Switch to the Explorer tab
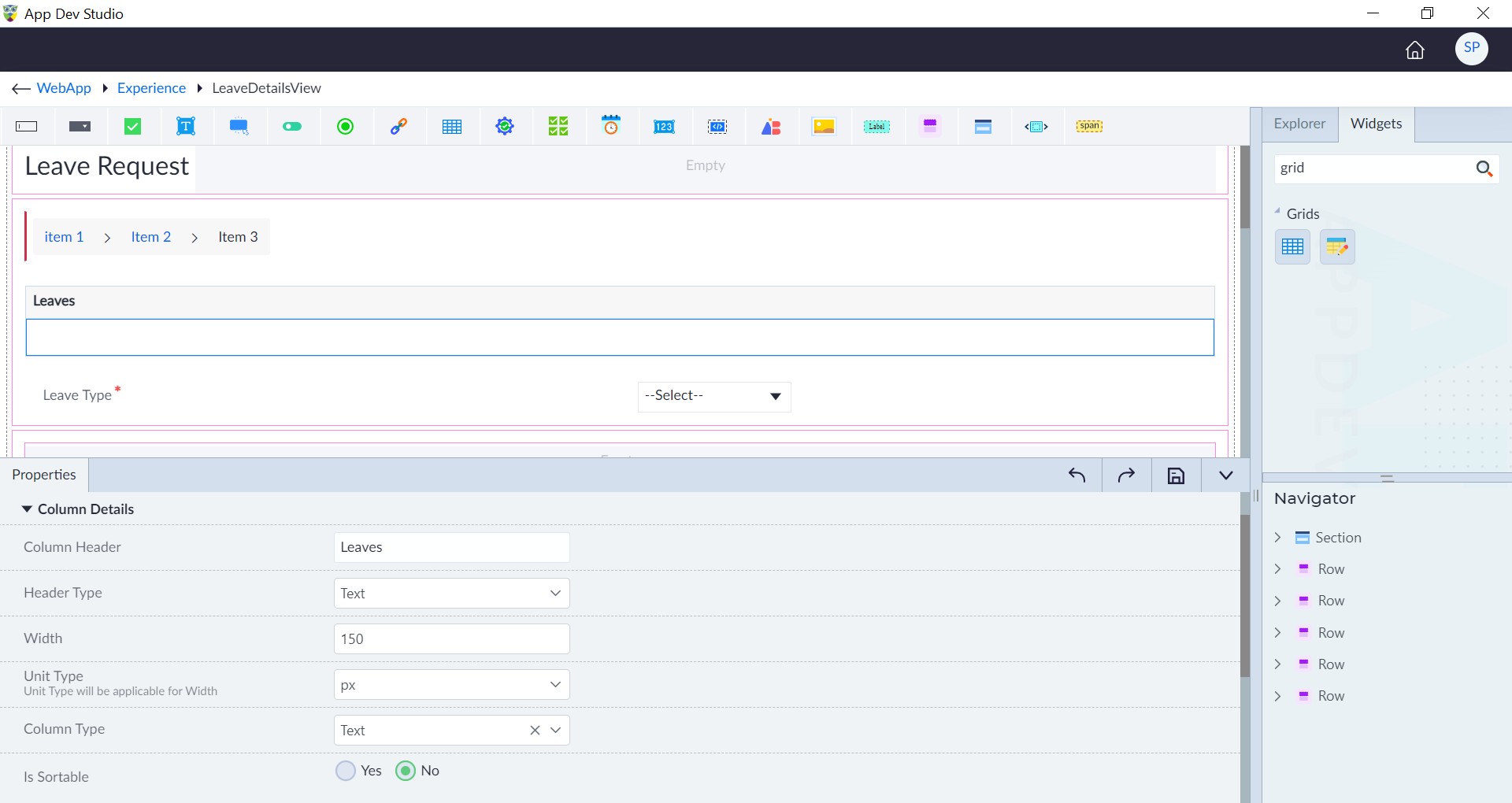The width and height of the screenshot is (1512, 803). [x=1299, y=124]
